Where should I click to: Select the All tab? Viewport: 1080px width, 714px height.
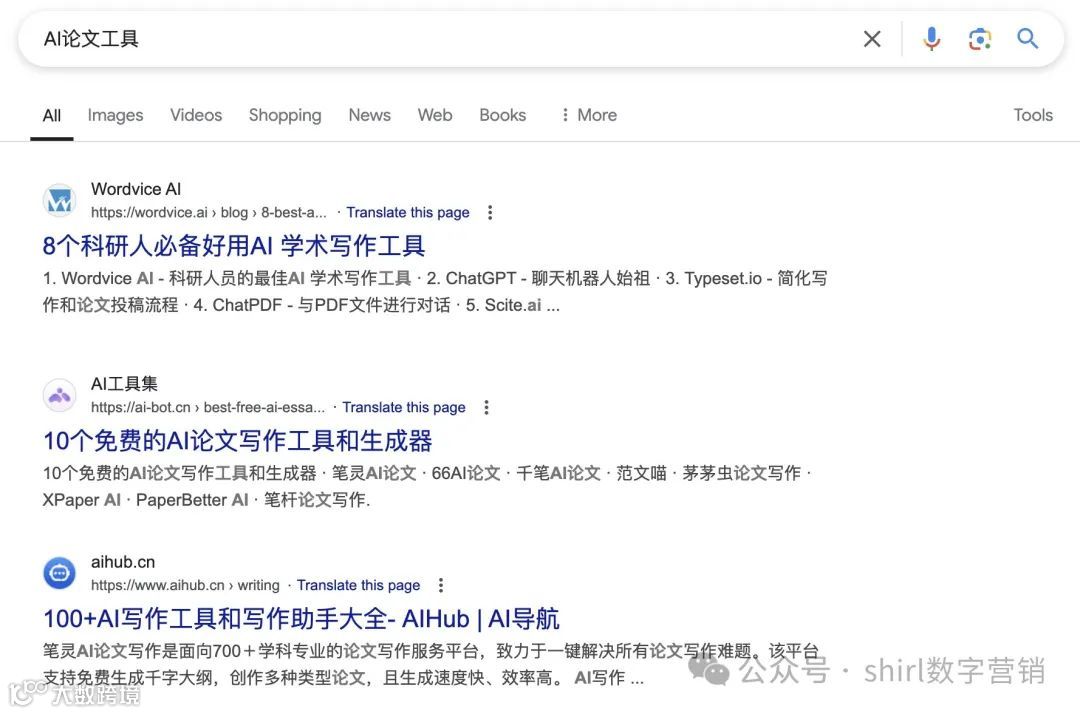[x=52, y=116]
